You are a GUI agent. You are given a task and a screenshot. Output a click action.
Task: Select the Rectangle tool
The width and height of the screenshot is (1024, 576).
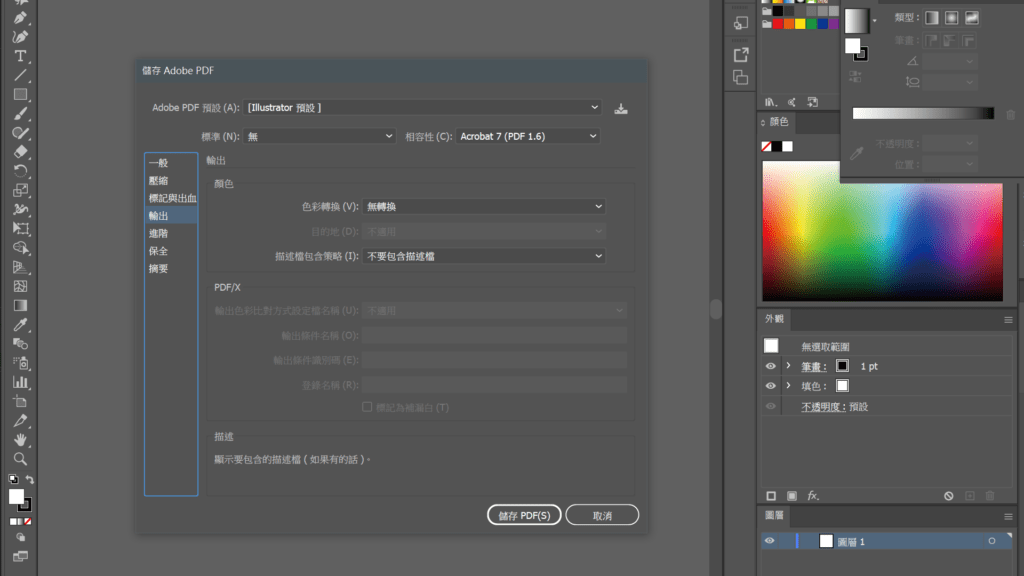[20, 94]
